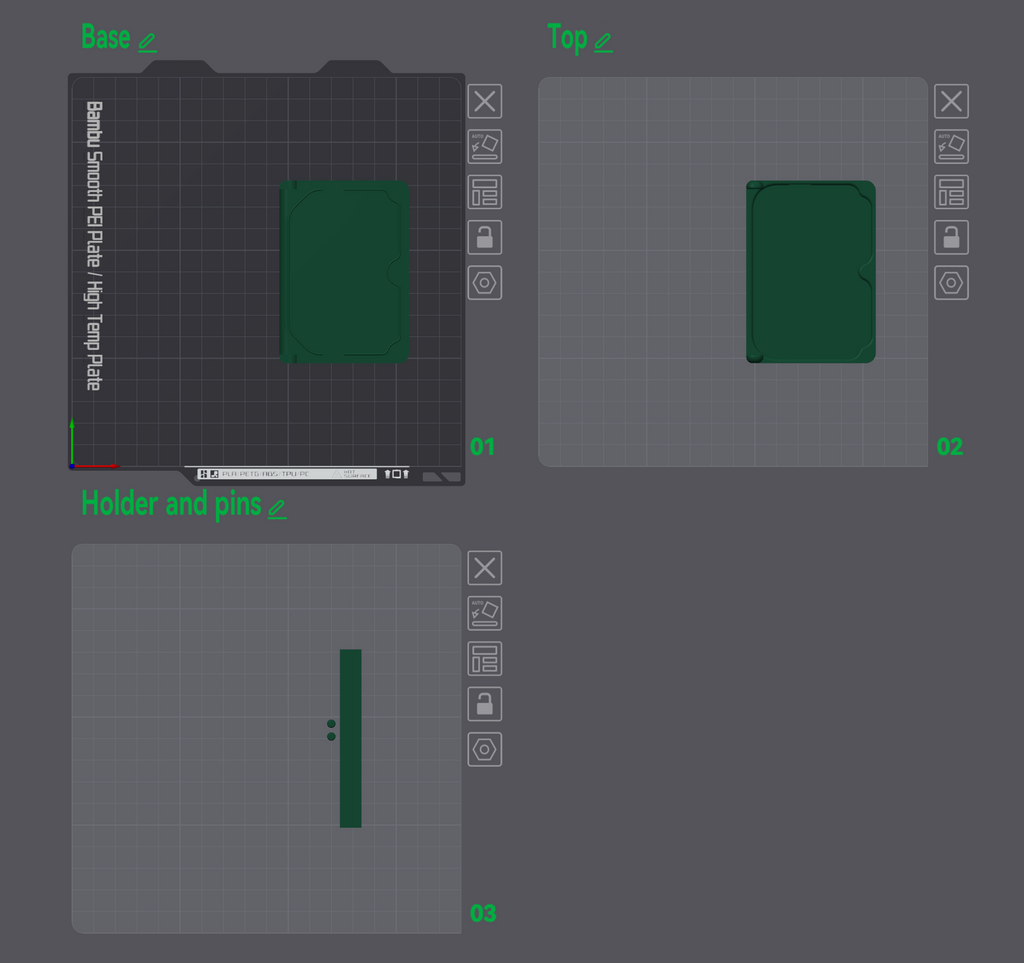Select the tall holder model on plate 03
The image size is (1024, 963).
click(x=351, y=738)
